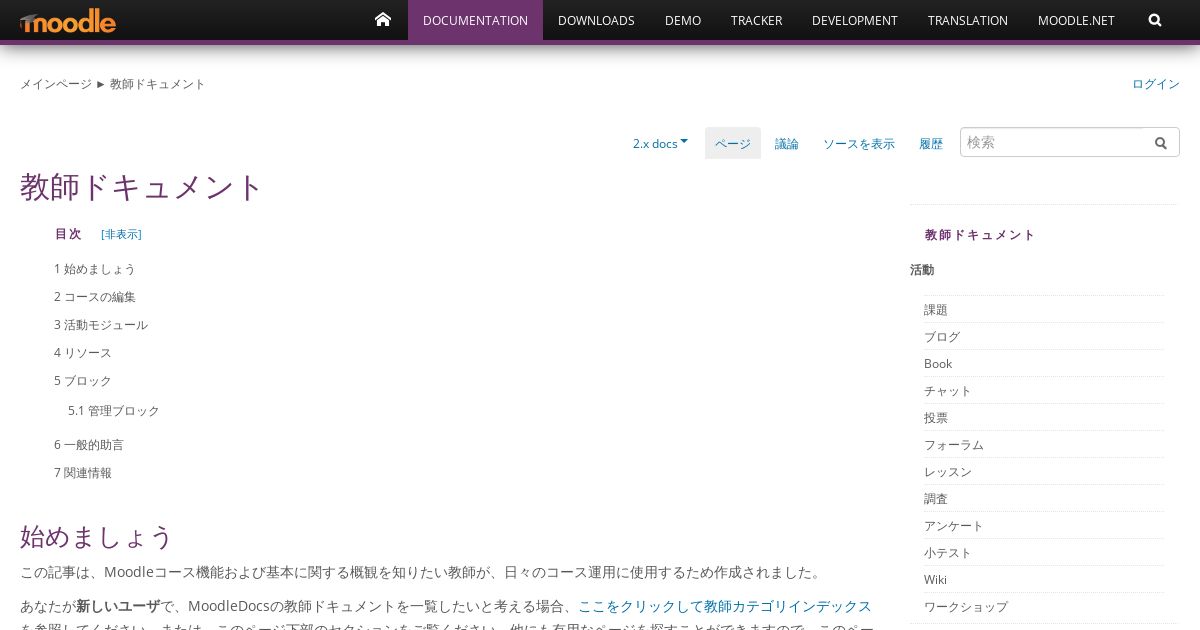Screen dimensions: 1200x630
Task: Open the Development menu item
Action: (x=855, y=20)
